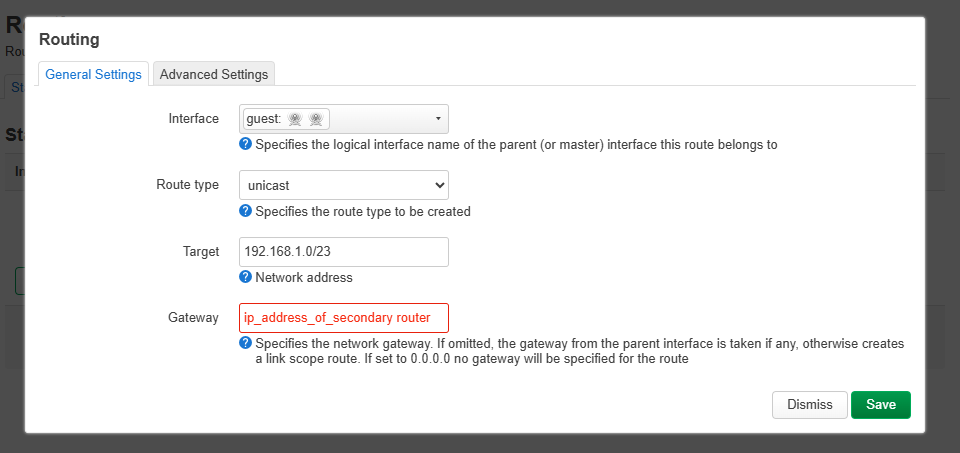Click help icon under Route type
Viewport: 960px width, 453px height.
(246, 211)
